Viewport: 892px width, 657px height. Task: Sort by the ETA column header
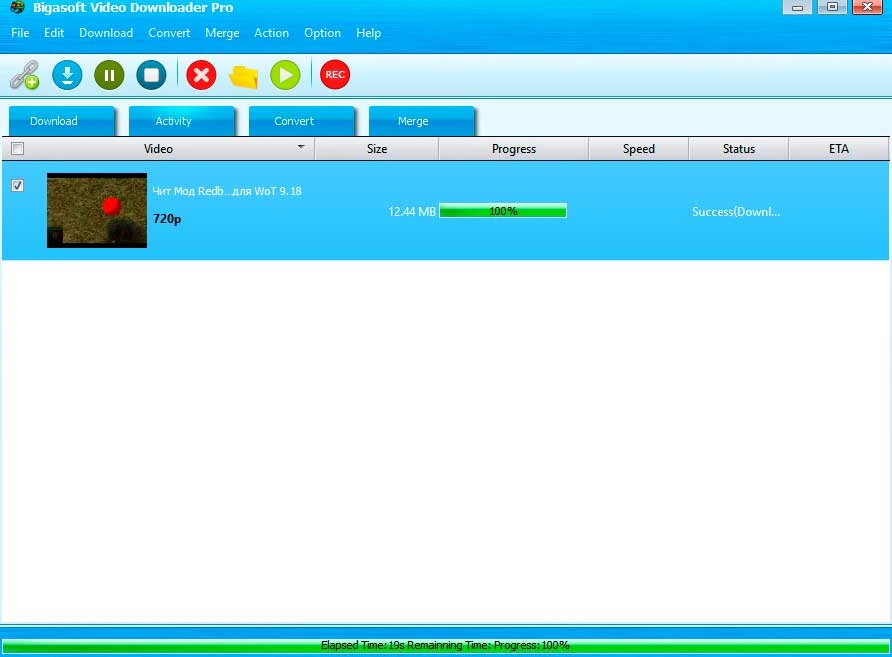click(x=839, y=149)
